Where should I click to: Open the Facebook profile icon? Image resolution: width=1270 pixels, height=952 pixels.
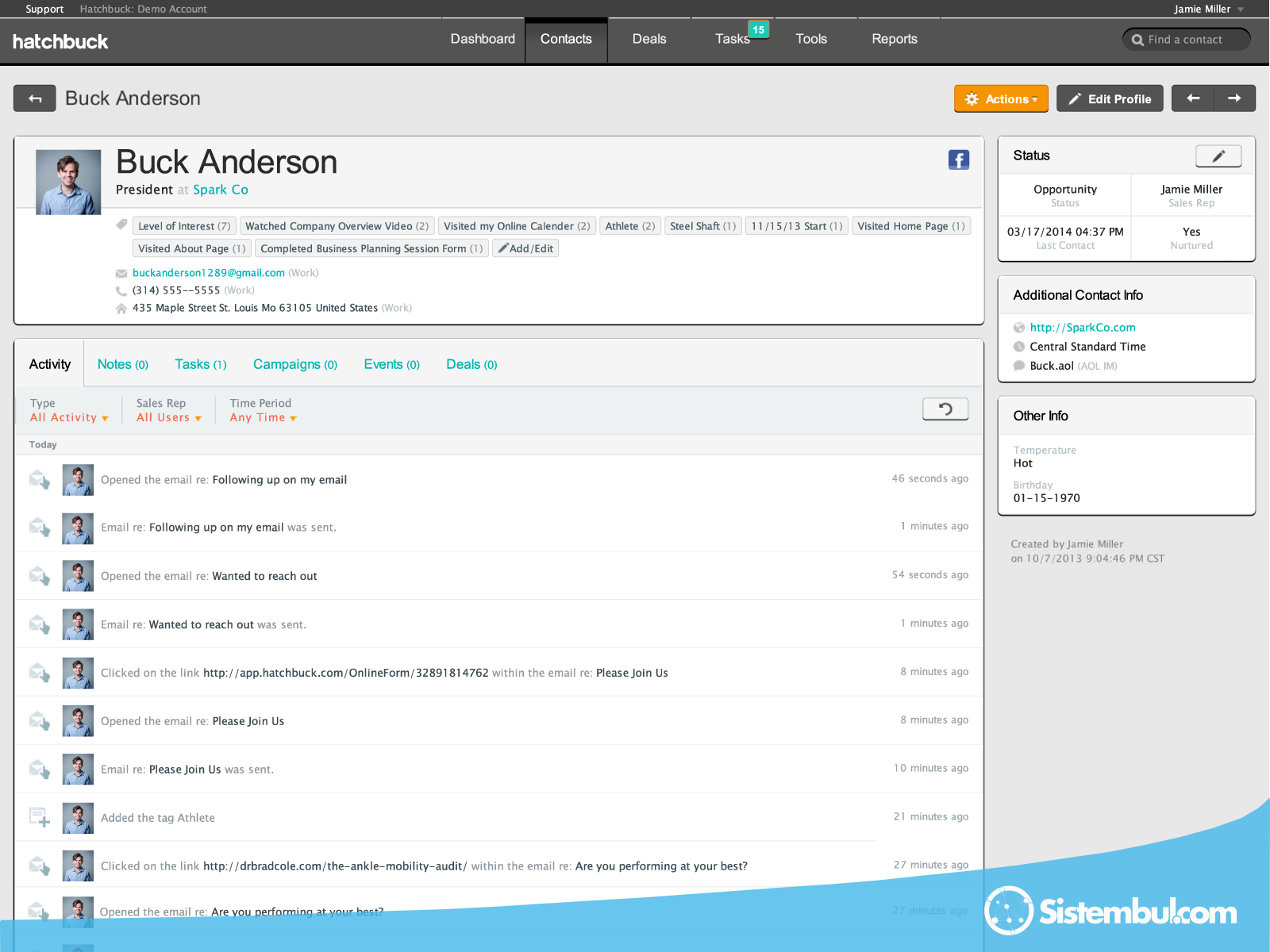point(958,159)
